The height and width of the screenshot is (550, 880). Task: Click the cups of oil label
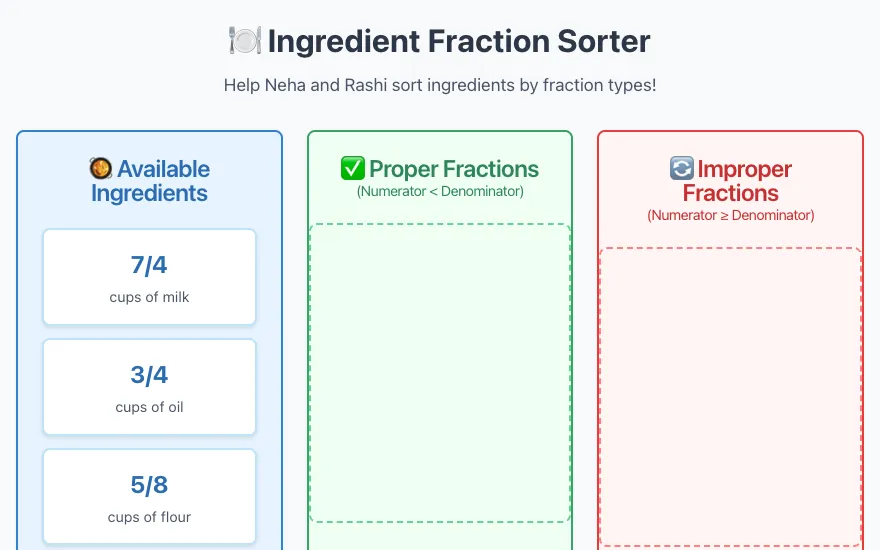[x=149, y=407]
